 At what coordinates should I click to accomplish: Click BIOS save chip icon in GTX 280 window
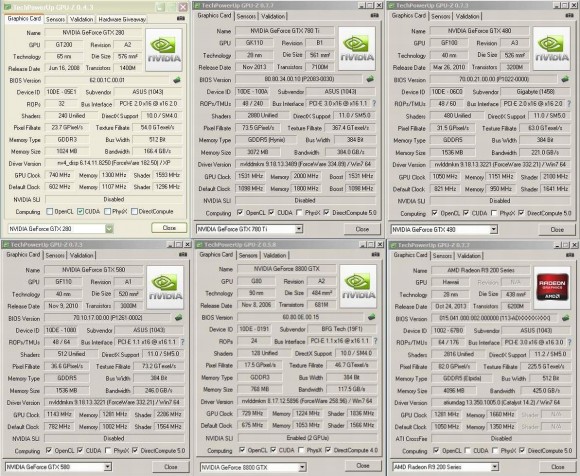coord(177,80)
